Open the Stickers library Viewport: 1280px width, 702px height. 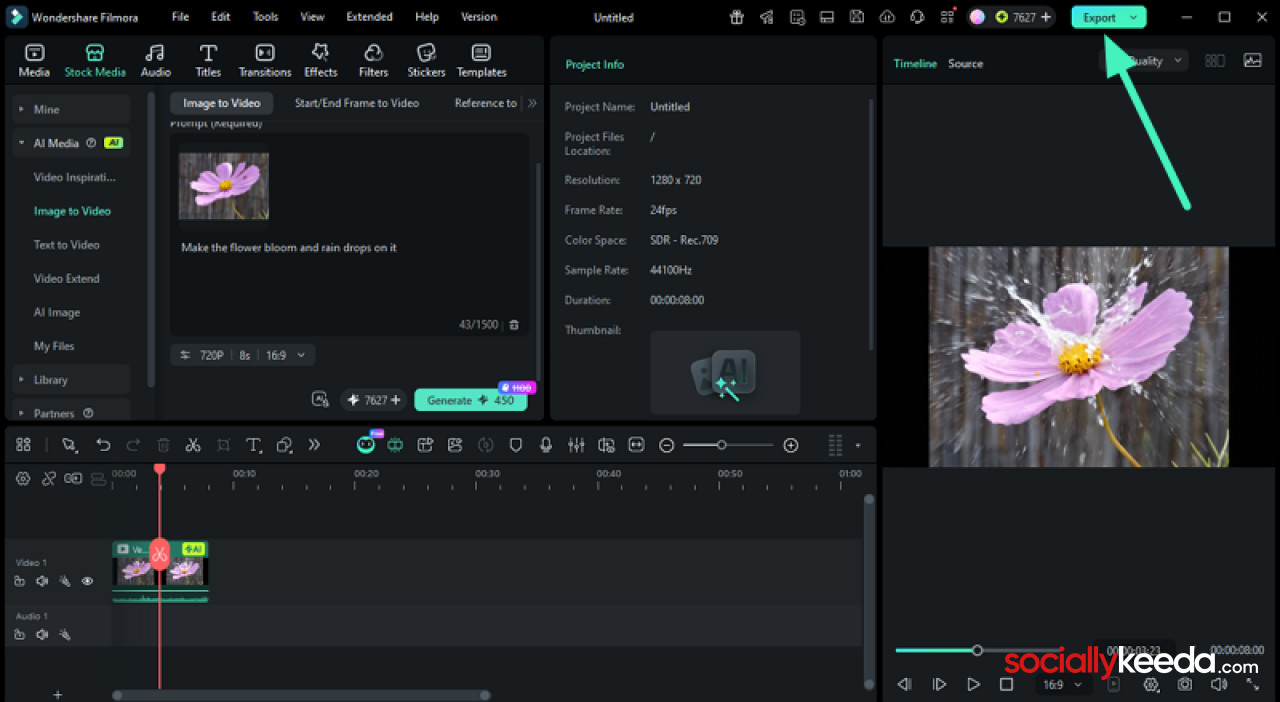[426, 60]
